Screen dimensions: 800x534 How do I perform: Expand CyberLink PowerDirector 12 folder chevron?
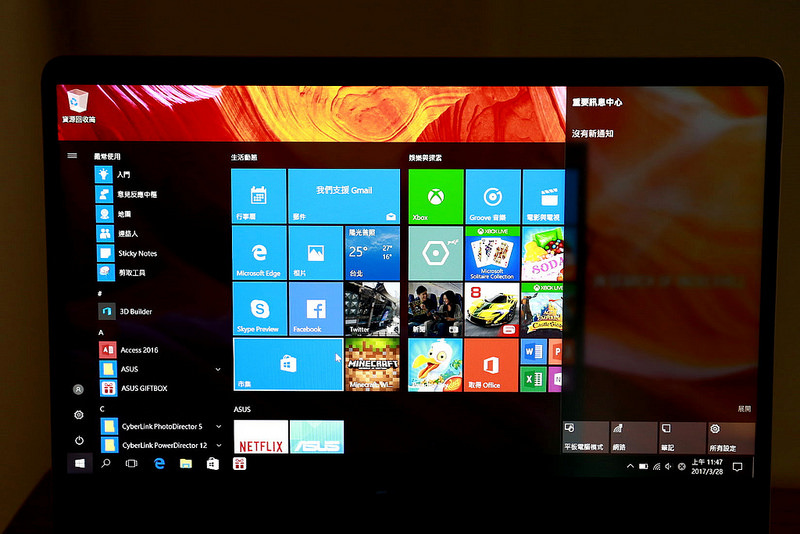tap(218, 445)
